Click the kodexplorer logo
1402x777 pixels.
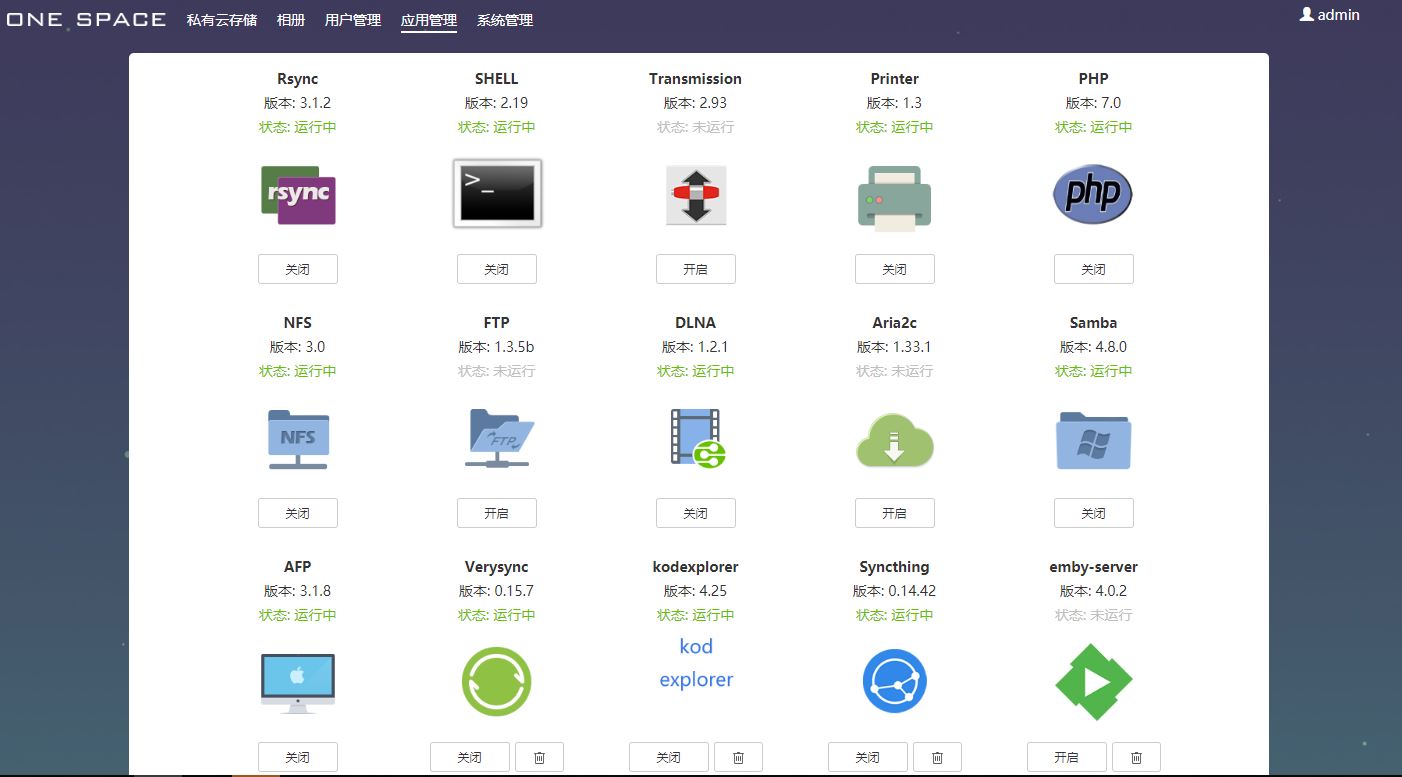click(696, 662)
